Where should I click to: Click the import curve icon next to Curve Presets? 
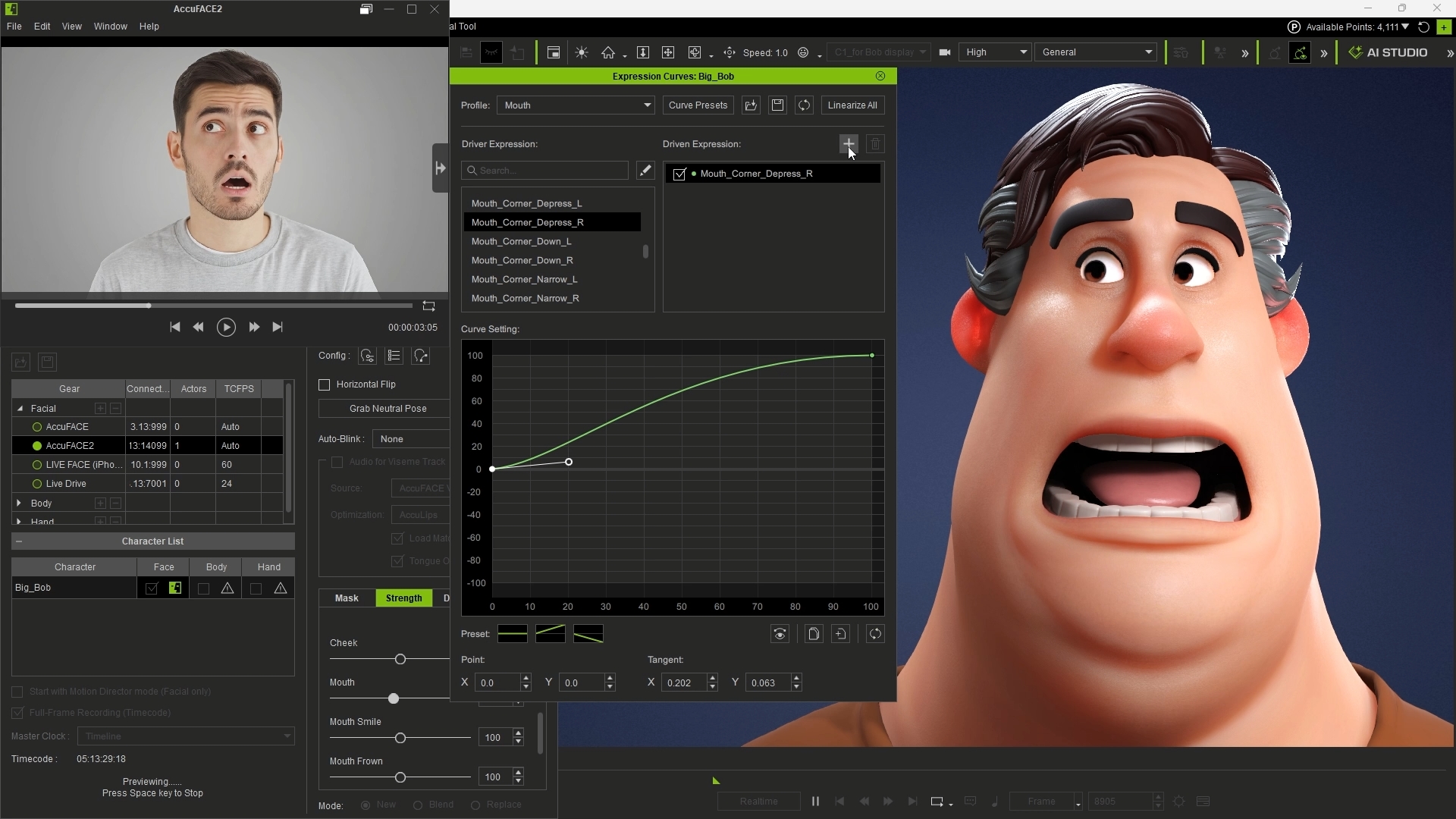pos(751,105)
